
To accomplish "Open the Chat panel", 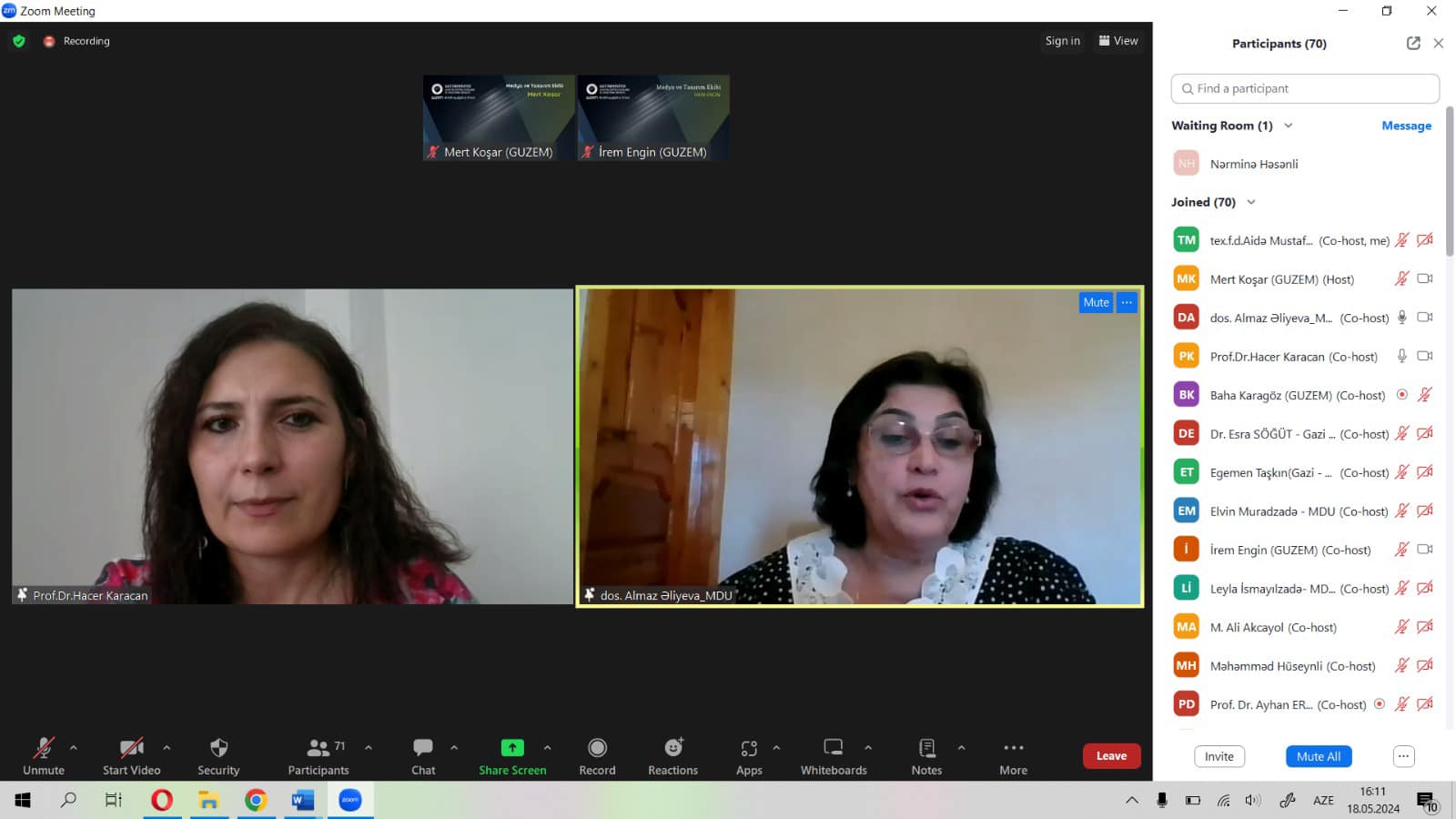I will point(423,756).
